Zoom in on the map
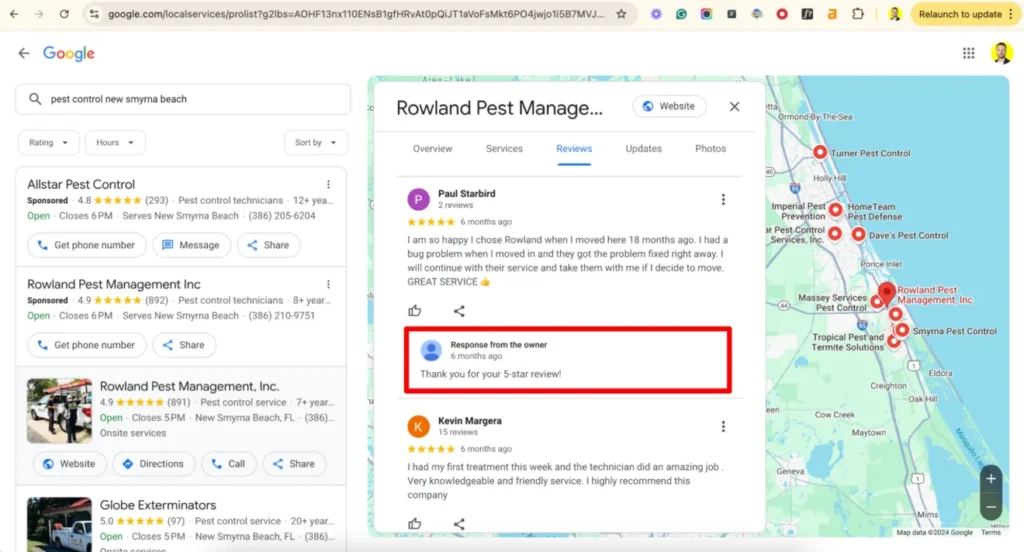 point(991,479)
